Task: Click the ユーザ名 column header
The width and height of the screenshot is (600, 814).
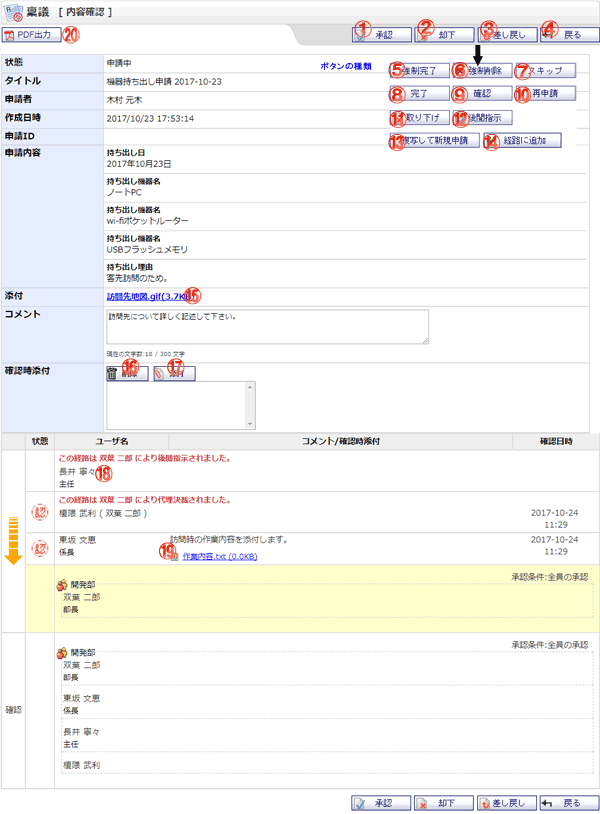Action: [112, 441]
